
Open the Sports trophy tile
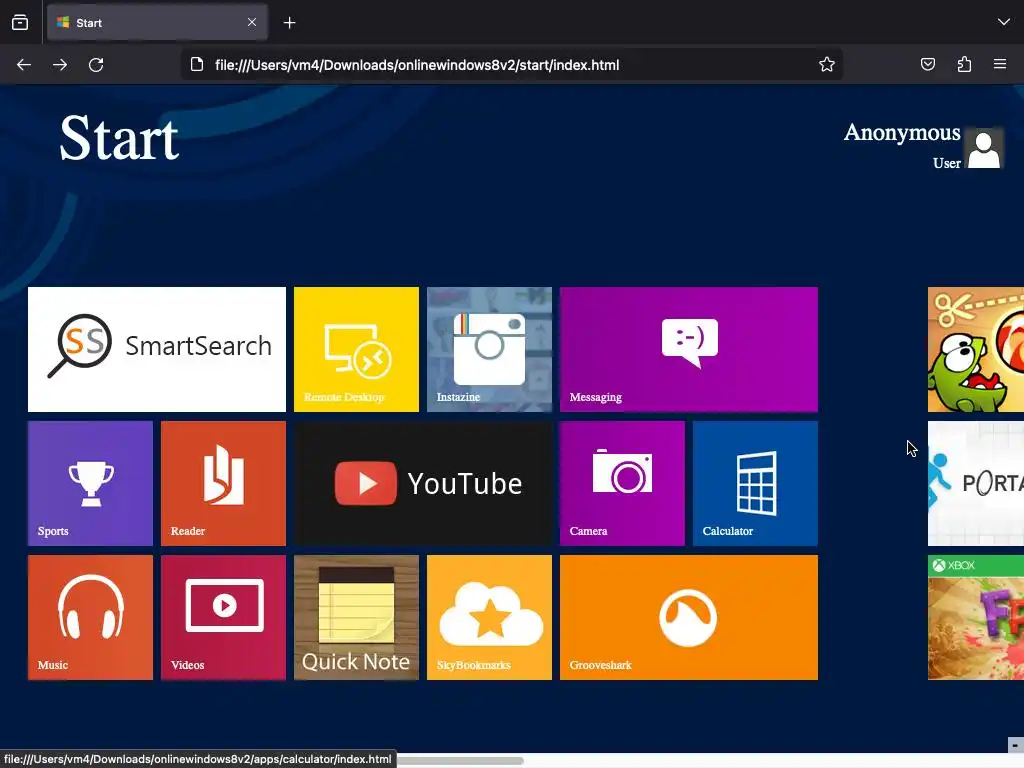90,483
